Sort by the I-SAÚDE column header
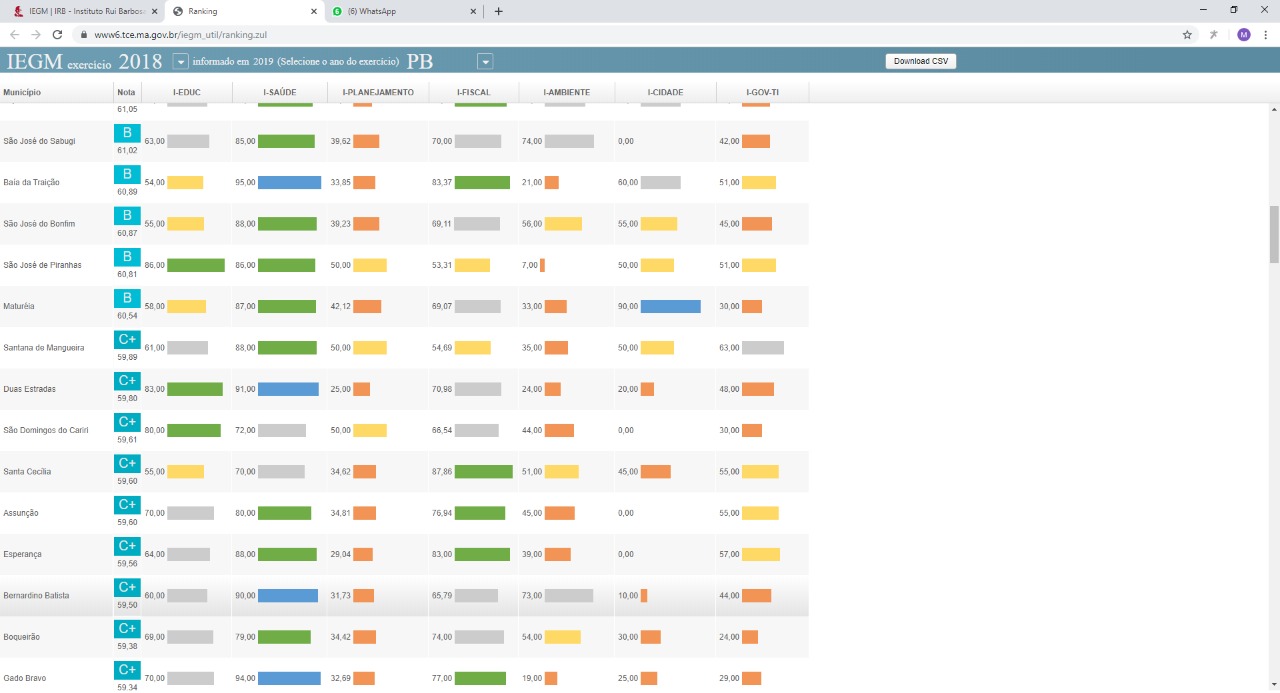 tap(280, 92)
